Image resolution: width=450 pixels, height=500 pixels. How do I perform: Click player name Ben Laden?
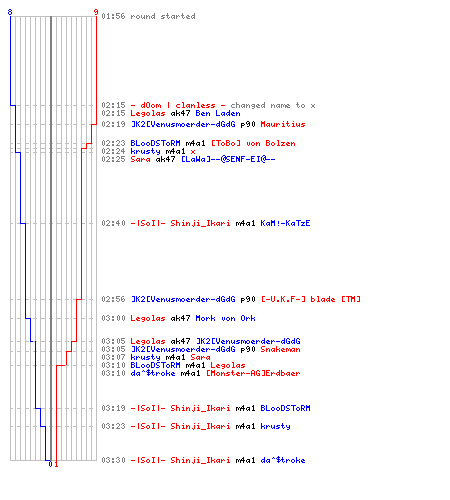[x=218, y=113]
